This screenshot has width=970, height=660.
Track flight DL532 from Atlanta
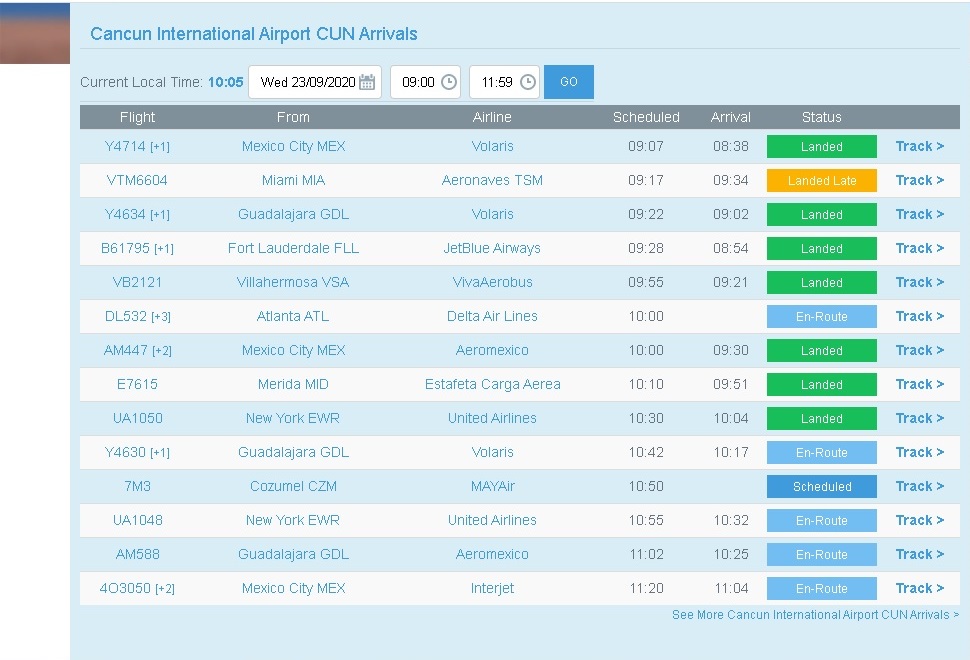click(x=920, y=316)
